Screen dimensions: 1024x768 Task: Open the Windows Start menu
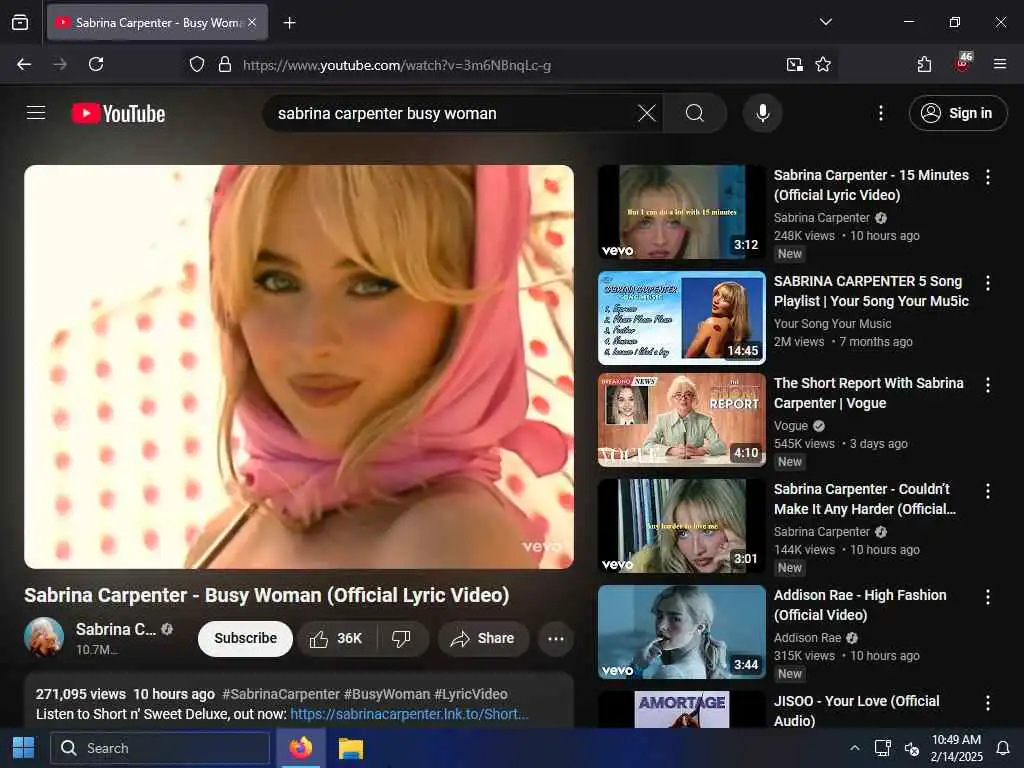tap(24, 748)
